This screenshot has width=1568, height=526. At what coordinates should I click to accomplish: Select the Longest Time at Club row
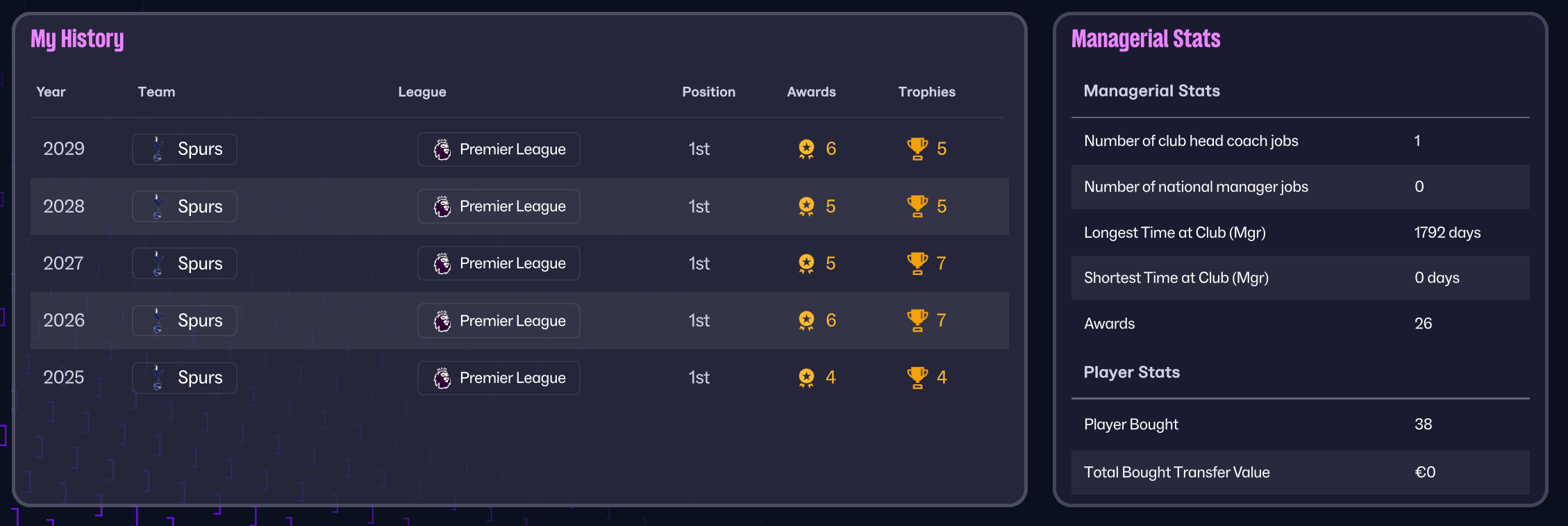[x=1300, y=233]
